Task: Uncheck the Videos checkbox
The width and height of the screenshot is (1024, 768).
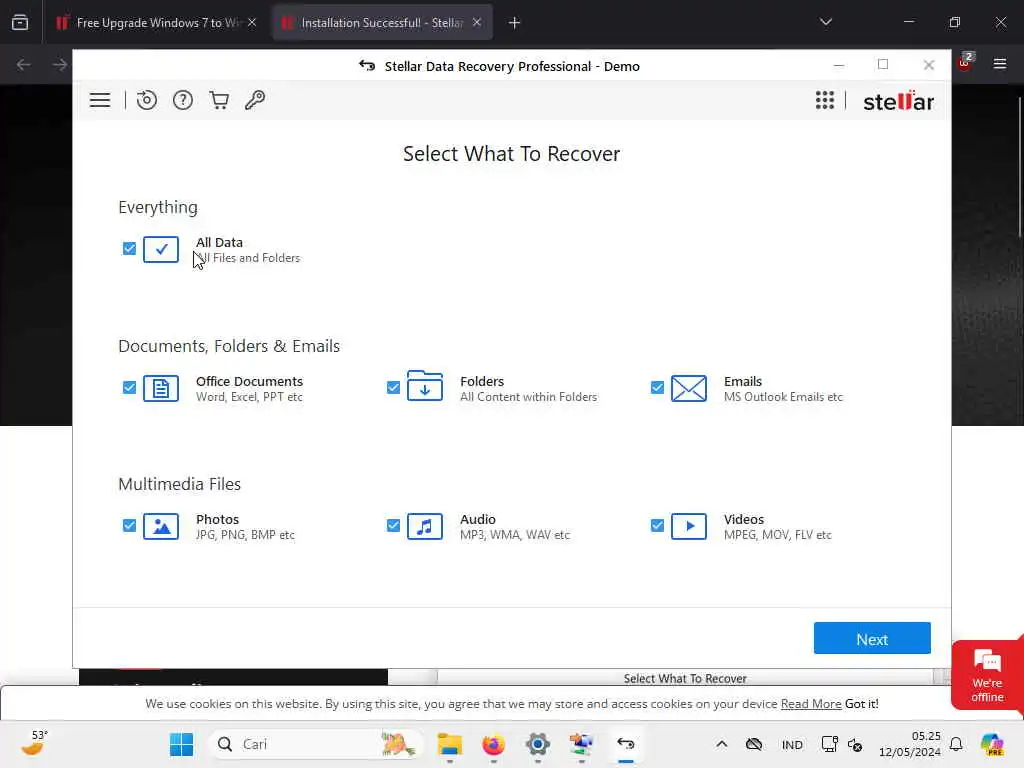Action: (x=657, y=525)
